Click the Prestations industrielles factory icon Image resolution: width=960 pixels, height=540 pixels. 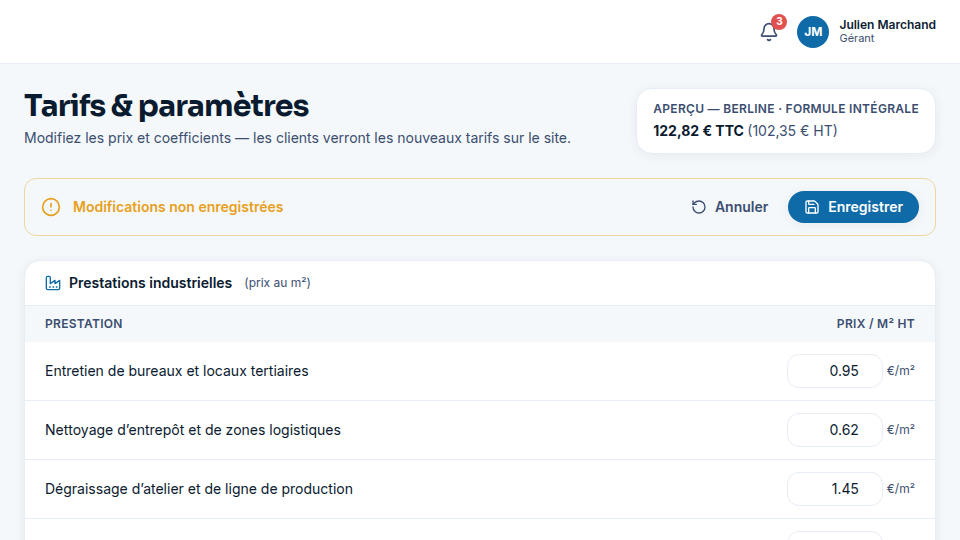(53, 283)
